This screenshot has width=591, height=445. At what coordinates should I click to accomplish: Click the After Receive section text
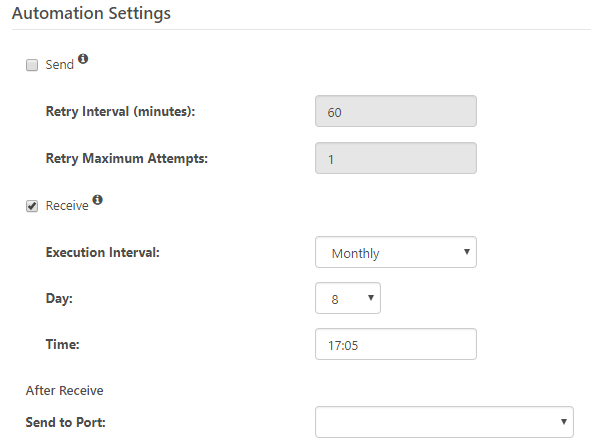click(x=64, y=391)
